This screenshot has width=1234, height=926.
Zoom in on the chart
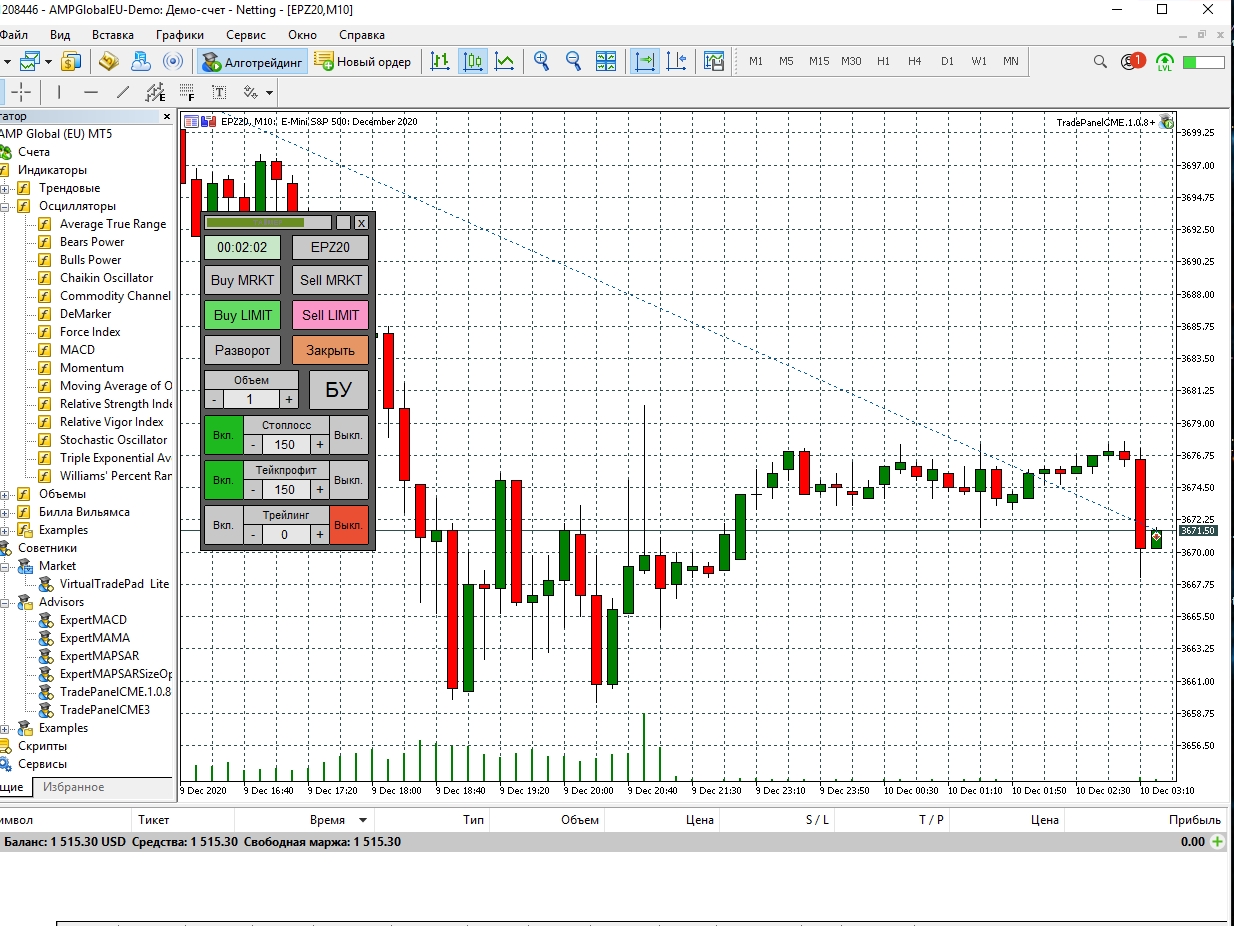542,61
